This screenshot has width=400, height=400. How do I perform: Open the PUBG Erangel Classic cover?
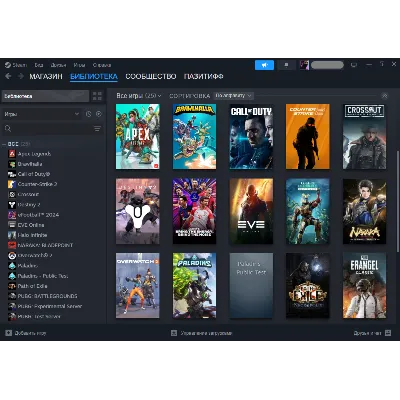[x=365, y=285]
